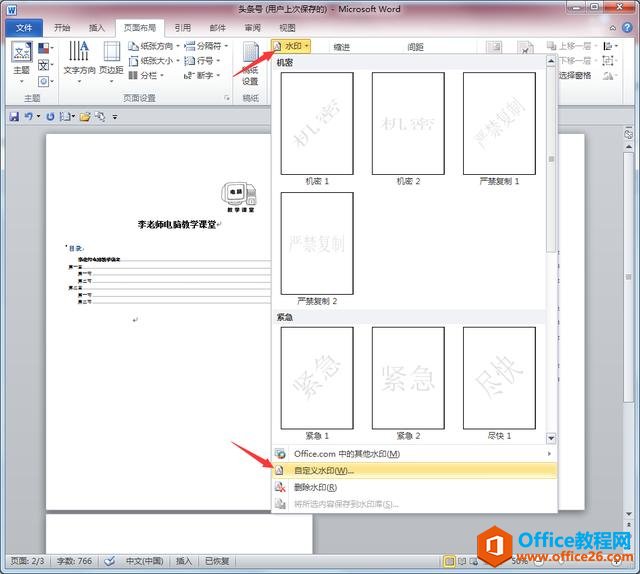Switch to the 引用 References tab

click(182, 28)
